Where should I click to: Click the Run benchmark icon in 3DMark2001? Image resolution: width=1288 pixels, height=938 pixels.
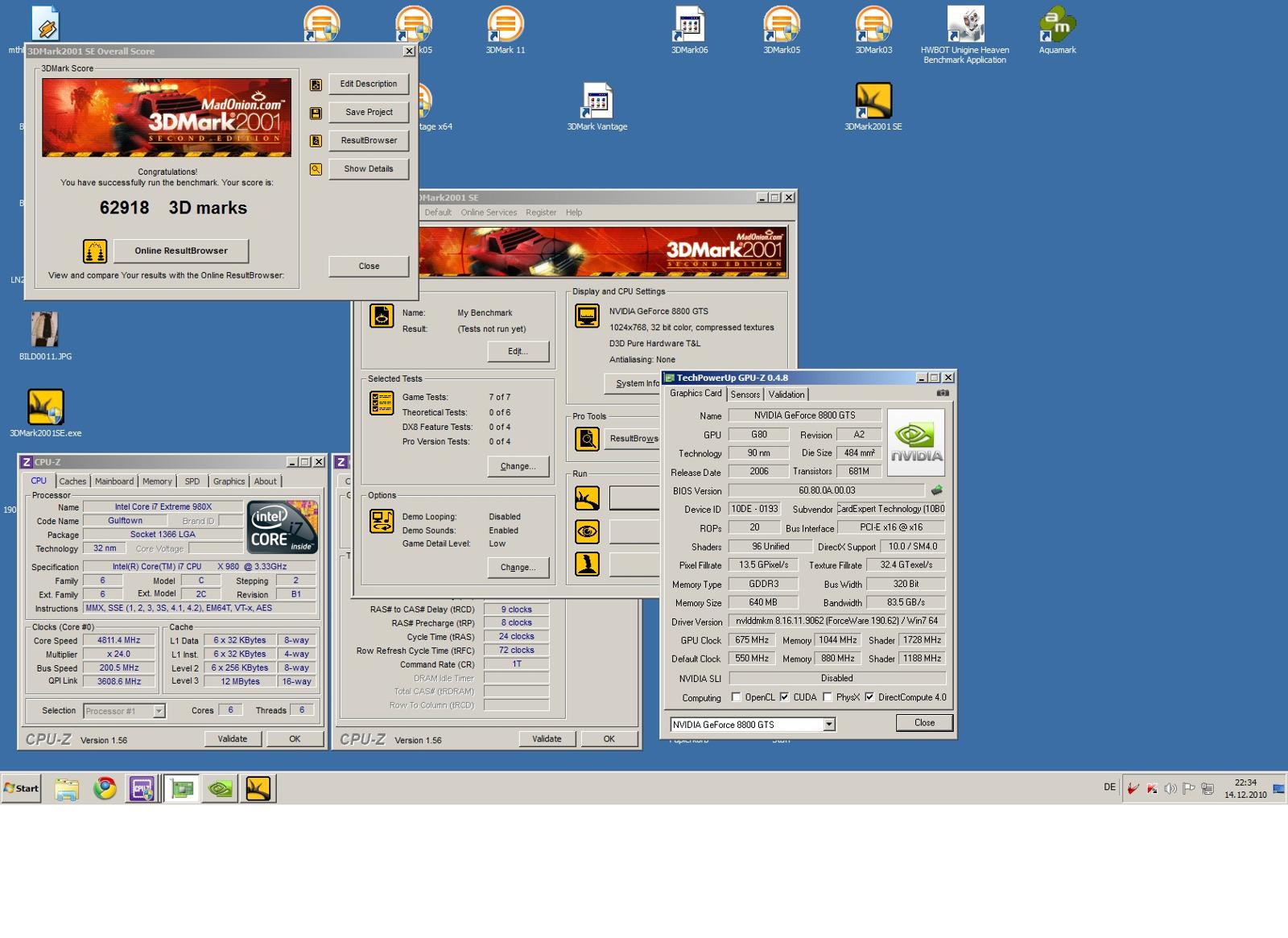pos(587,498)
